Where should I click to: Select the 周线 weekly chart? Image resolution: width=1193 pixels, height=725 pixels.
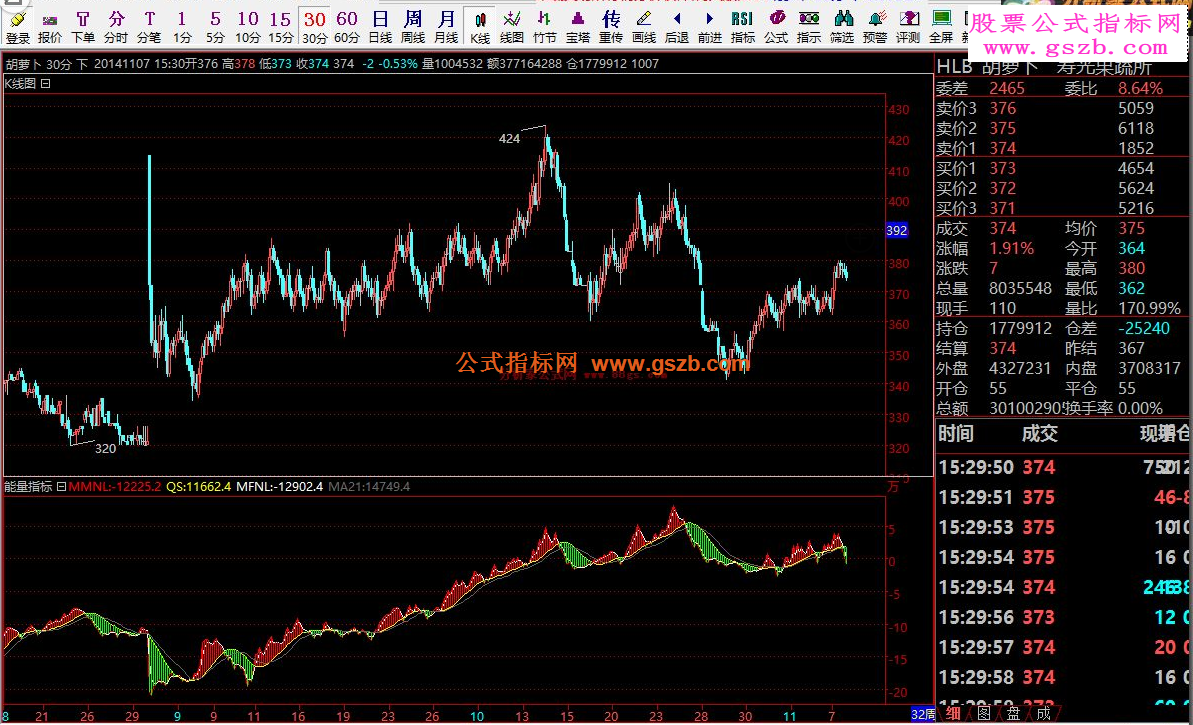413,26
